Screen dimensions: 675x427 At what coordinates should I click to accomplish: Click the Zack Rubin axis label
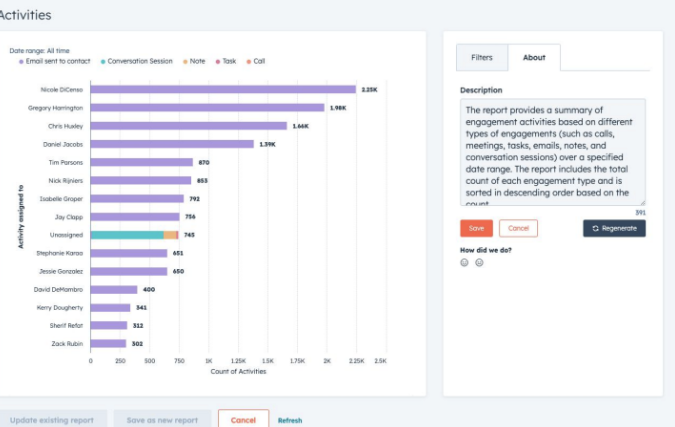point(67,343)
